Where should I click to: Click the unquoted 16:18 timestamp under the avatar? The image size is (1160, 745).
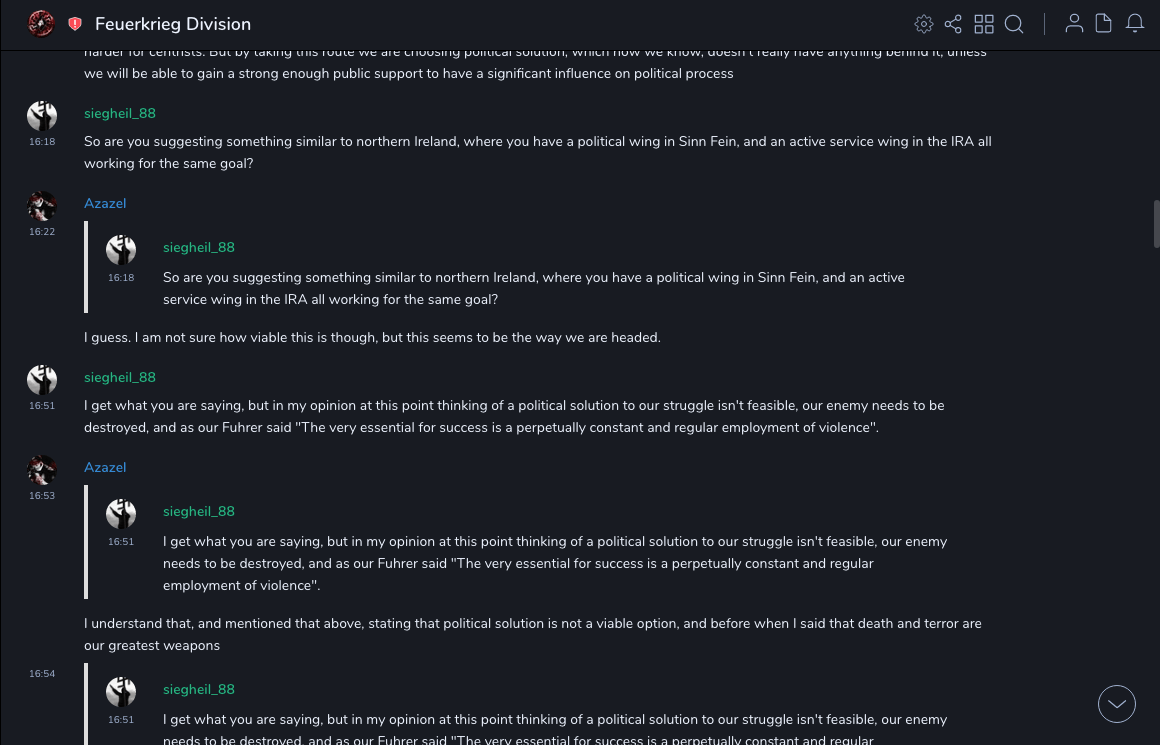(x=42, y=142)
